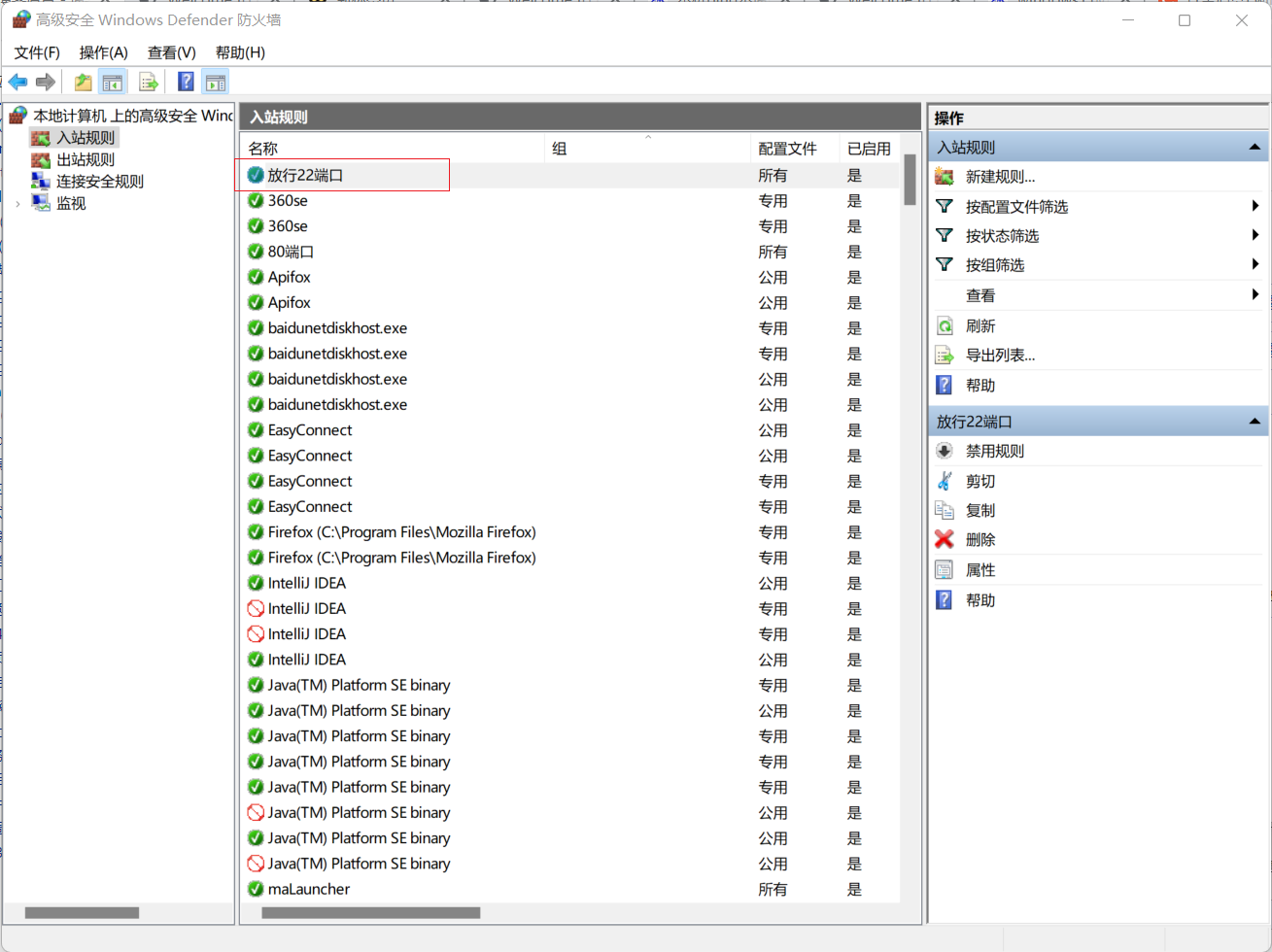Click the scissors icon for 剪切
Image resolution: width=1272 pixels, height=952 pixels.
[x=945, y=481]
